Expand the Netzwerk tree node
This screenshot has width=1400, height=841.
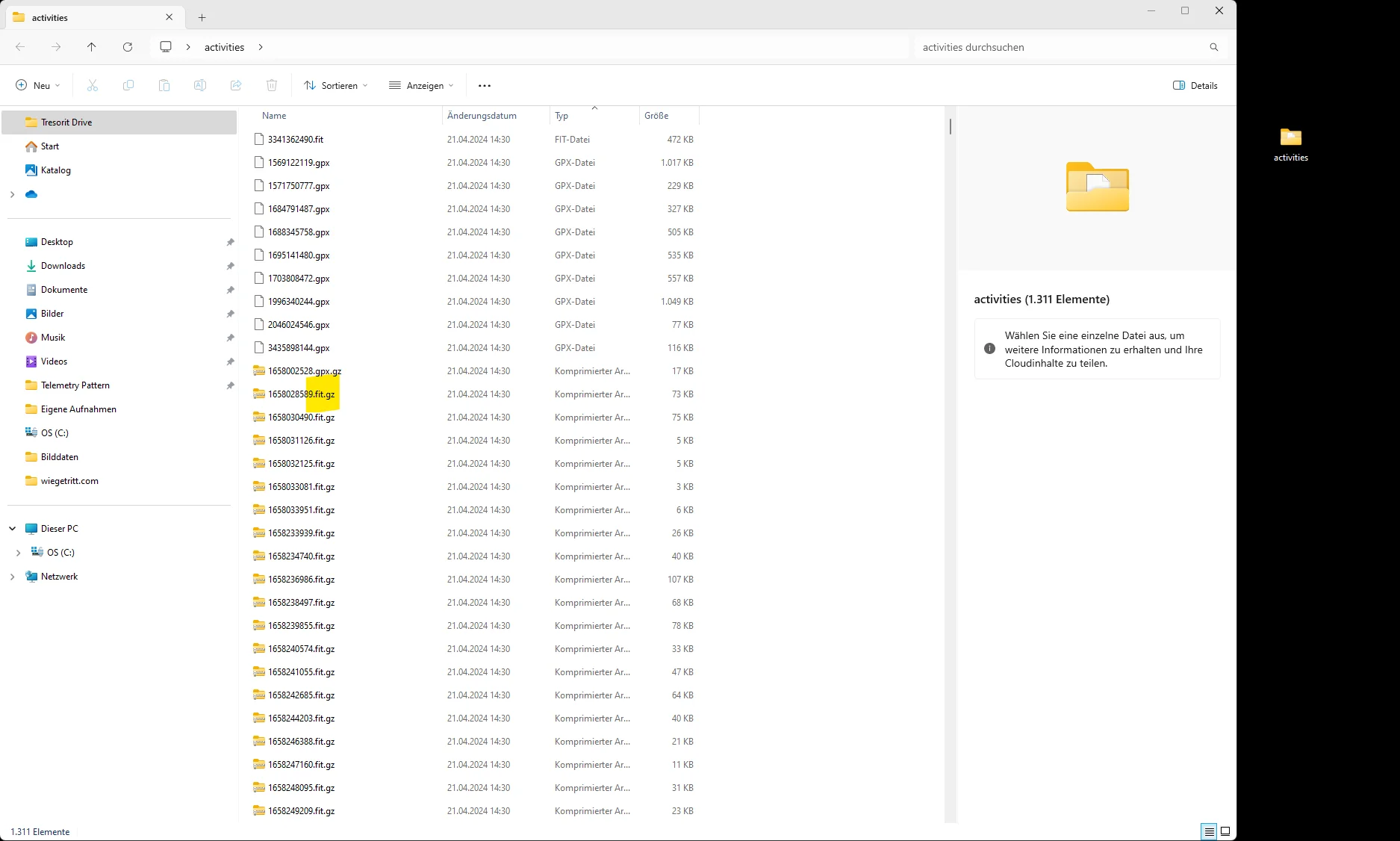tap(12, 577)
